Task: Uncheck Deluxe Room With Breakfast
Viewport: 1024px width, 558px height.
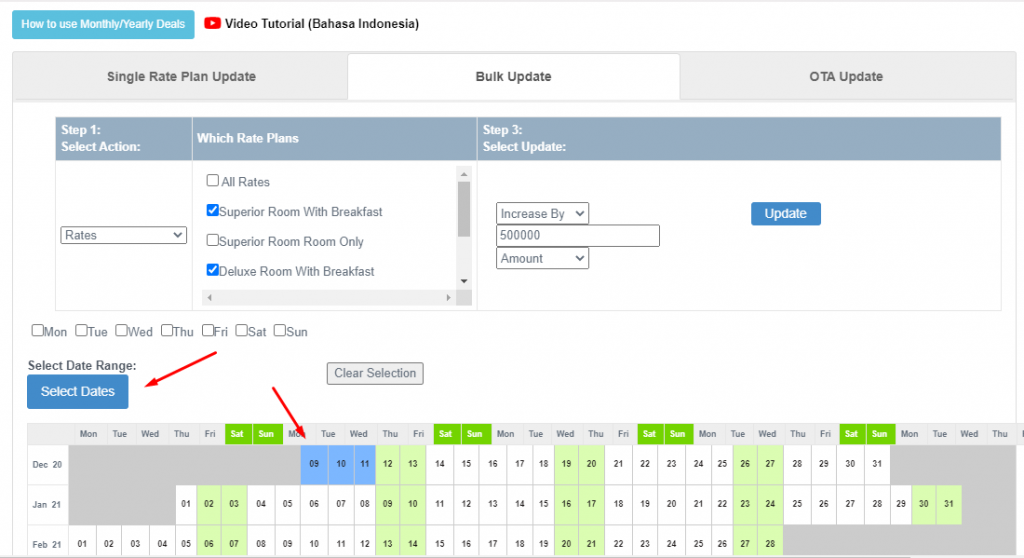Action: [213, 270]
